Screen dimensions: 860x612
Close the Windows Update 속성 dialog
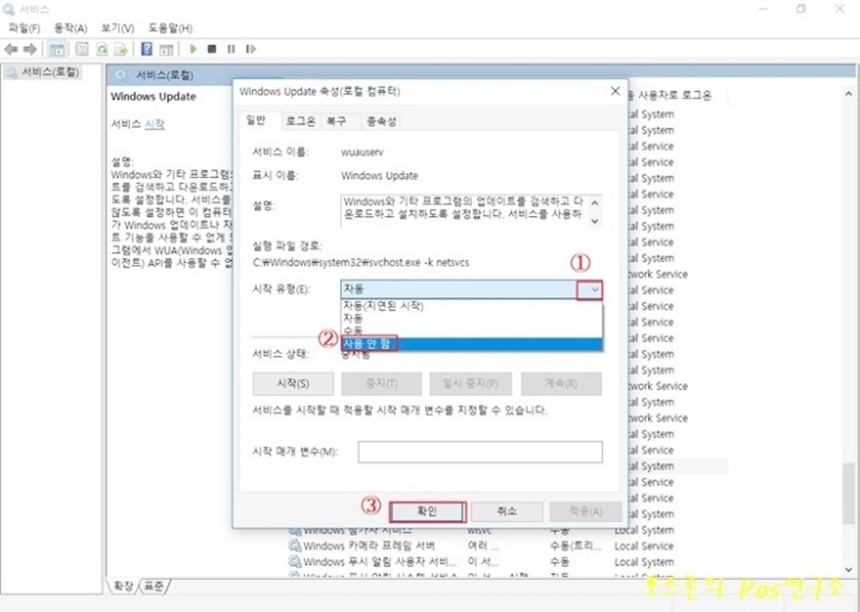[x=615, y=91]
